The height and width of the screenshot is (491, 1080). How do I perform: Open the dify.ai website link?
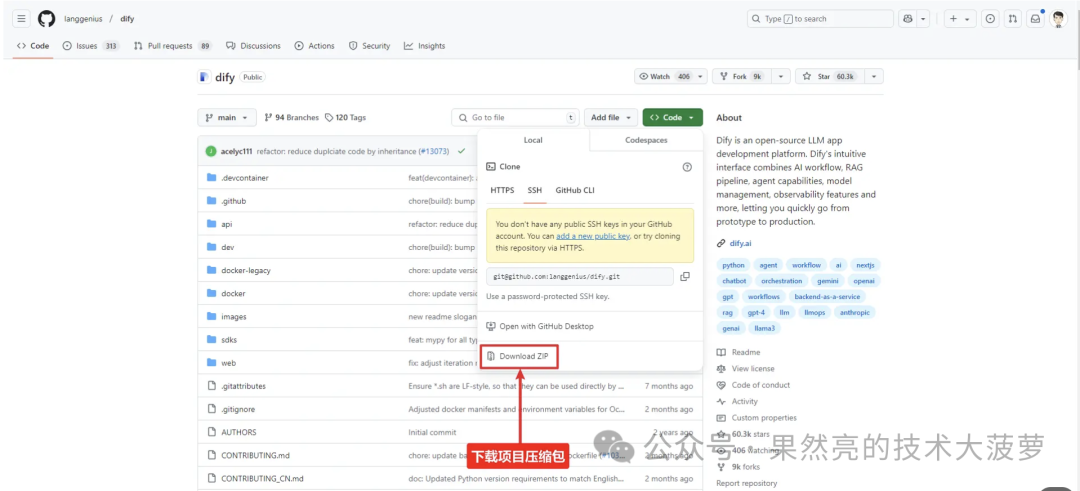(740, 243)
